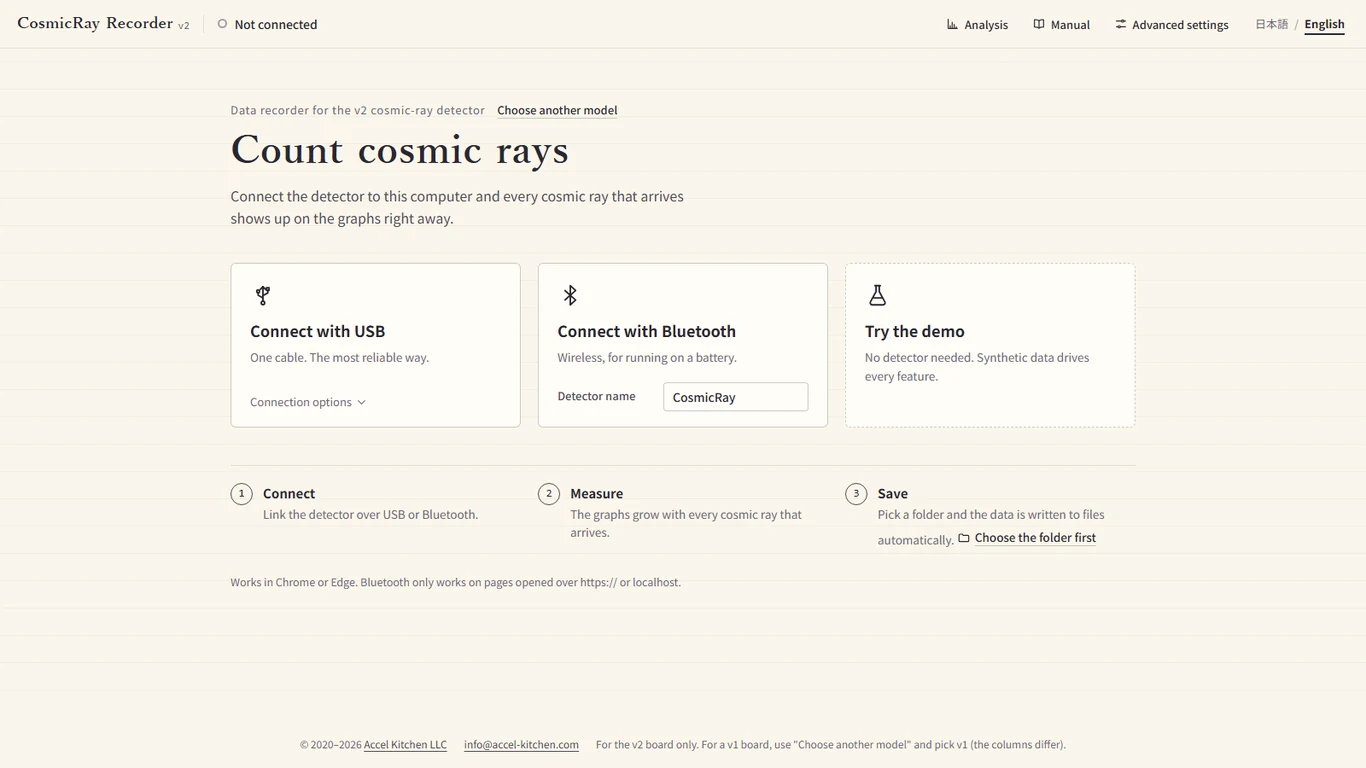Click the Choose another model link
Viewport: 1366px width, 768px height.
point(557,110)
